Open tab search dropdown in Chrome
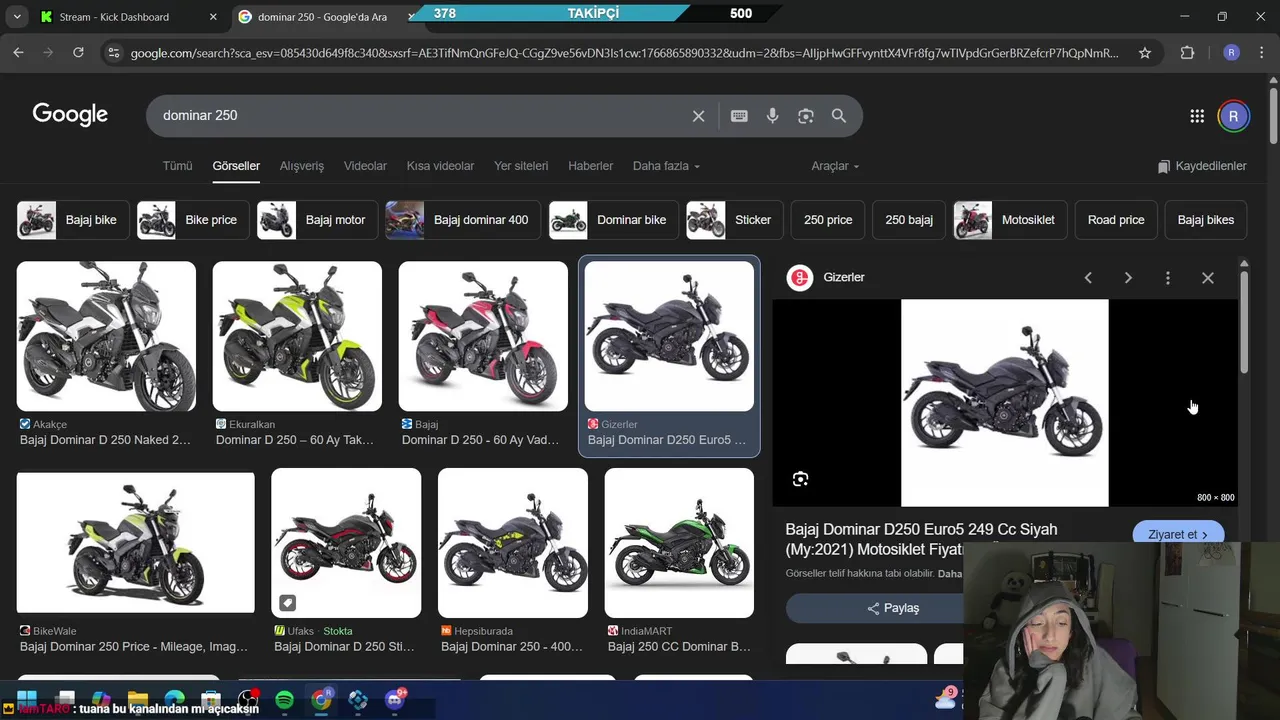The width and height of the screenshot is (1280, 720). point(17,17)
